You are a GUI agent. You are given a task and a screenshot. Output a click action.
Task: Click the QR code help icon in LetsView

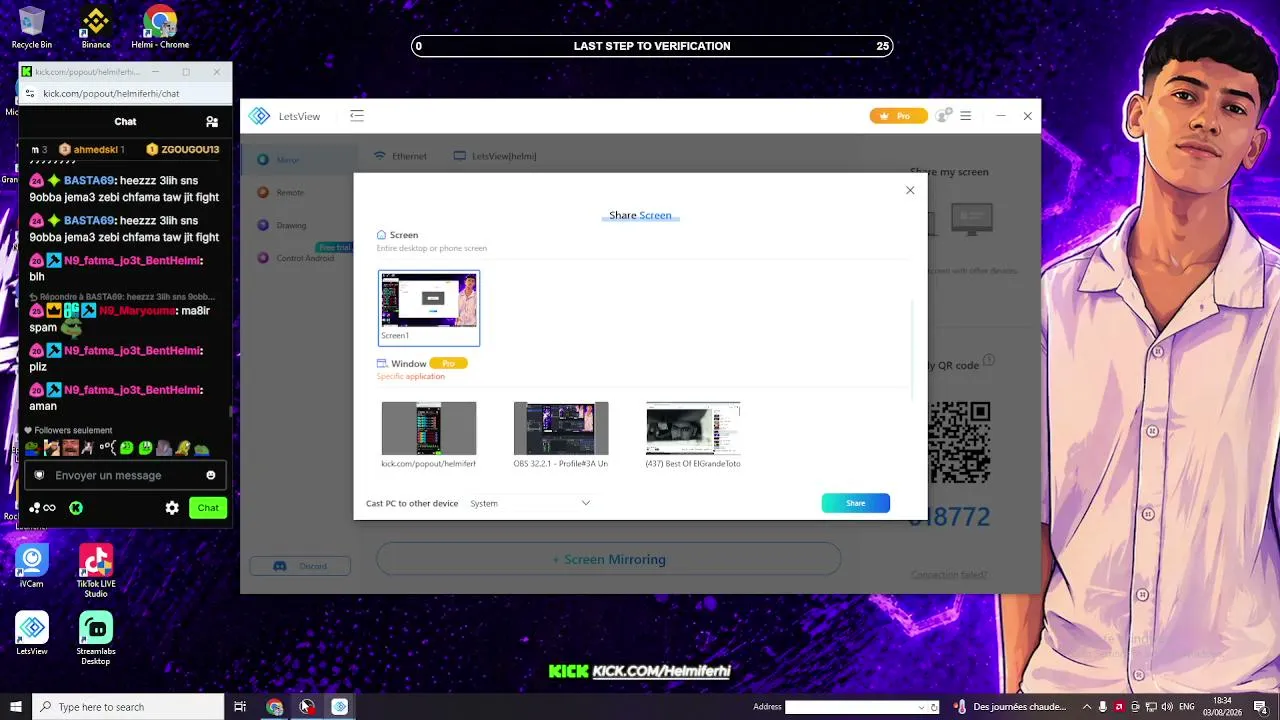[x=989, y=361]
